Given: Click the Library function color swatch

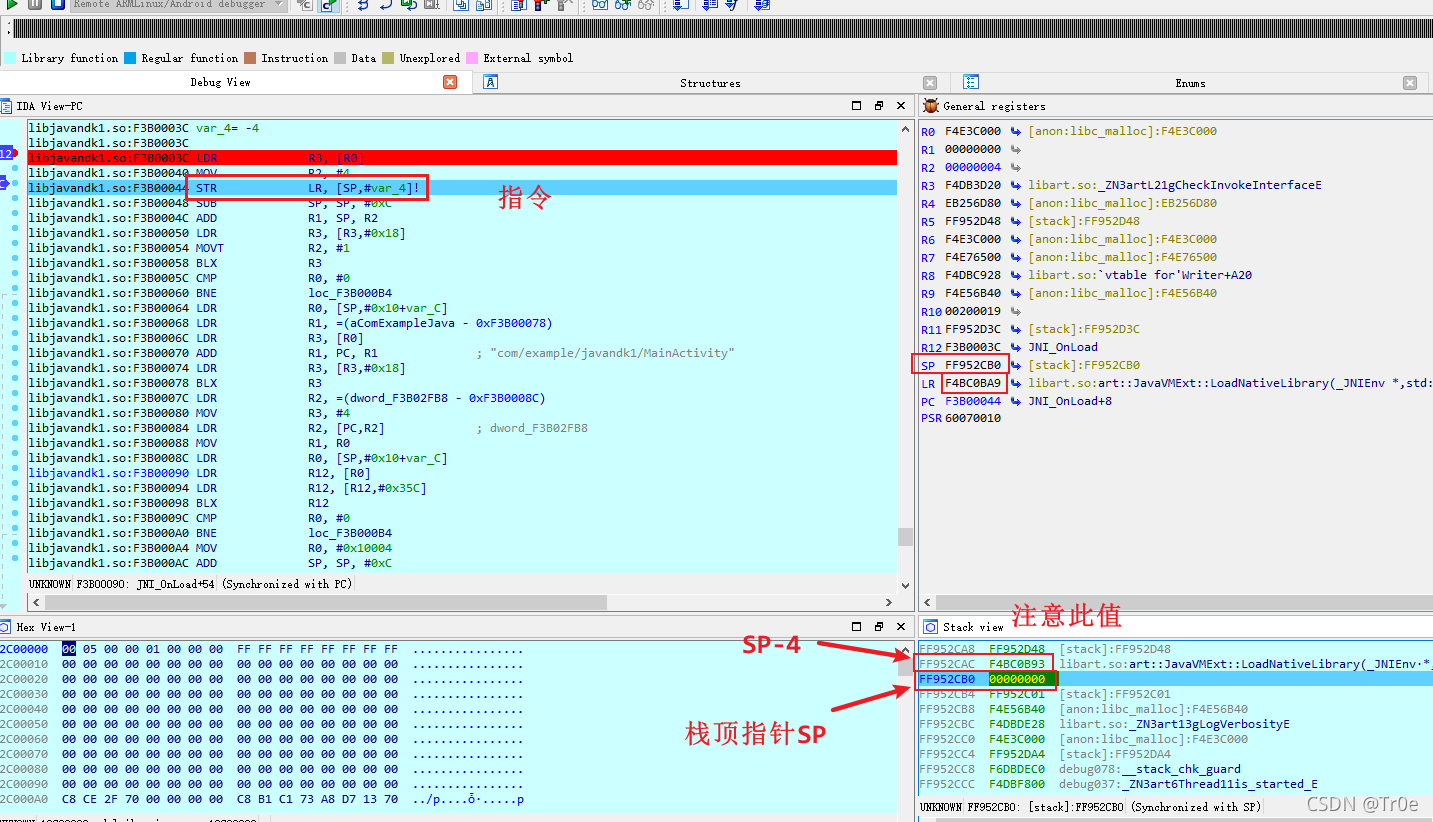Looking at the screenshot, I should tap(11, 58).
